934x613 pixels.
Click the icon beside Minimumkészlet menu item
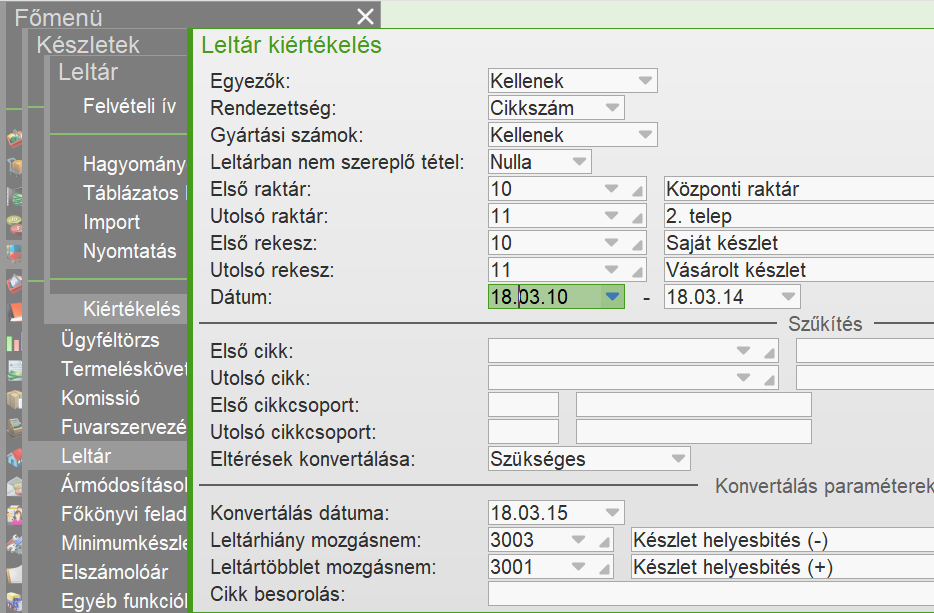[15, 544]
